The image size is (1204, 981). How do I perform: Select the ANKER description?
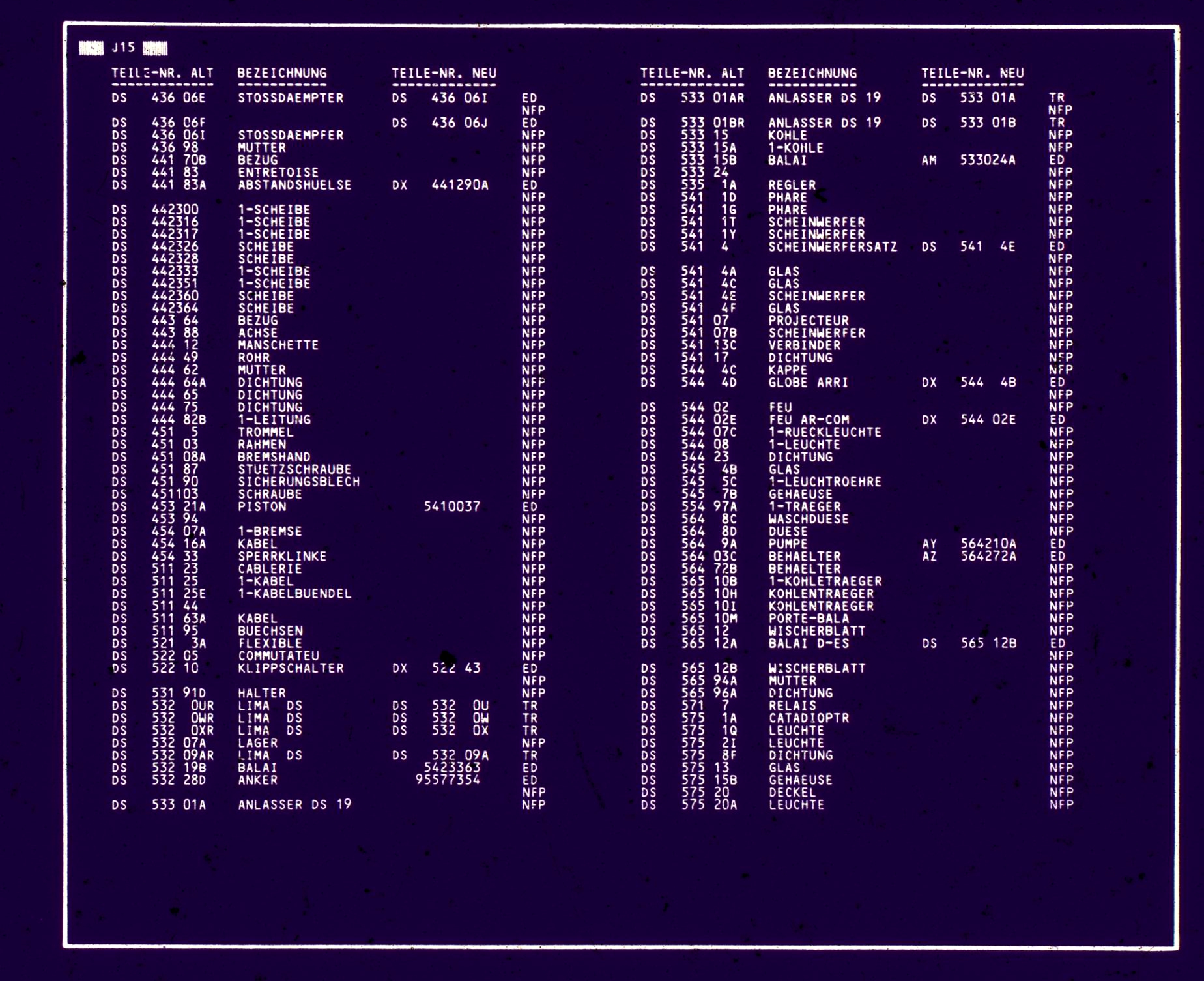point(258,780)
